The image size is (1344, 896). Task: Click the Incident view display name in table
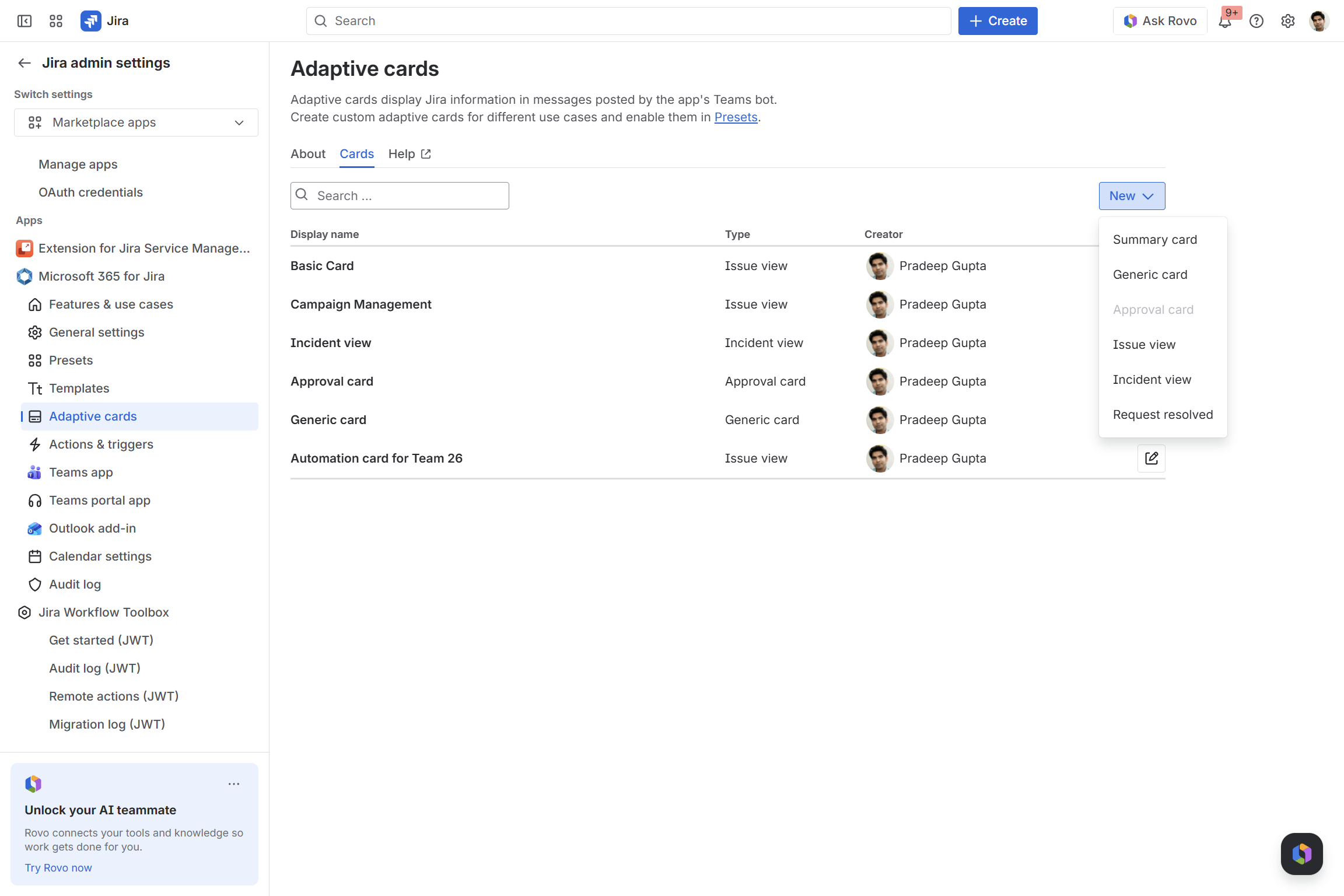point(331,343)
